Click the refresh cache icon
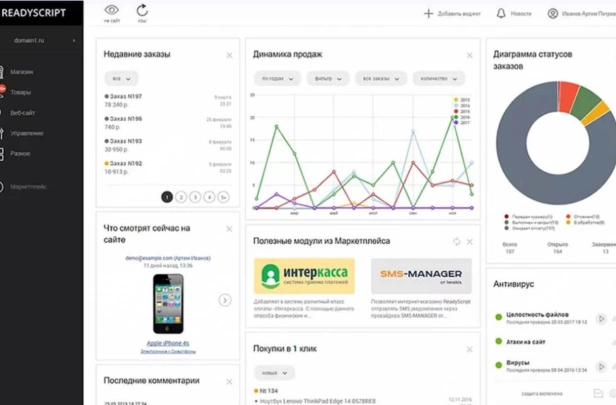The width and height of the screenshot is (616, 405). (142, 10)
